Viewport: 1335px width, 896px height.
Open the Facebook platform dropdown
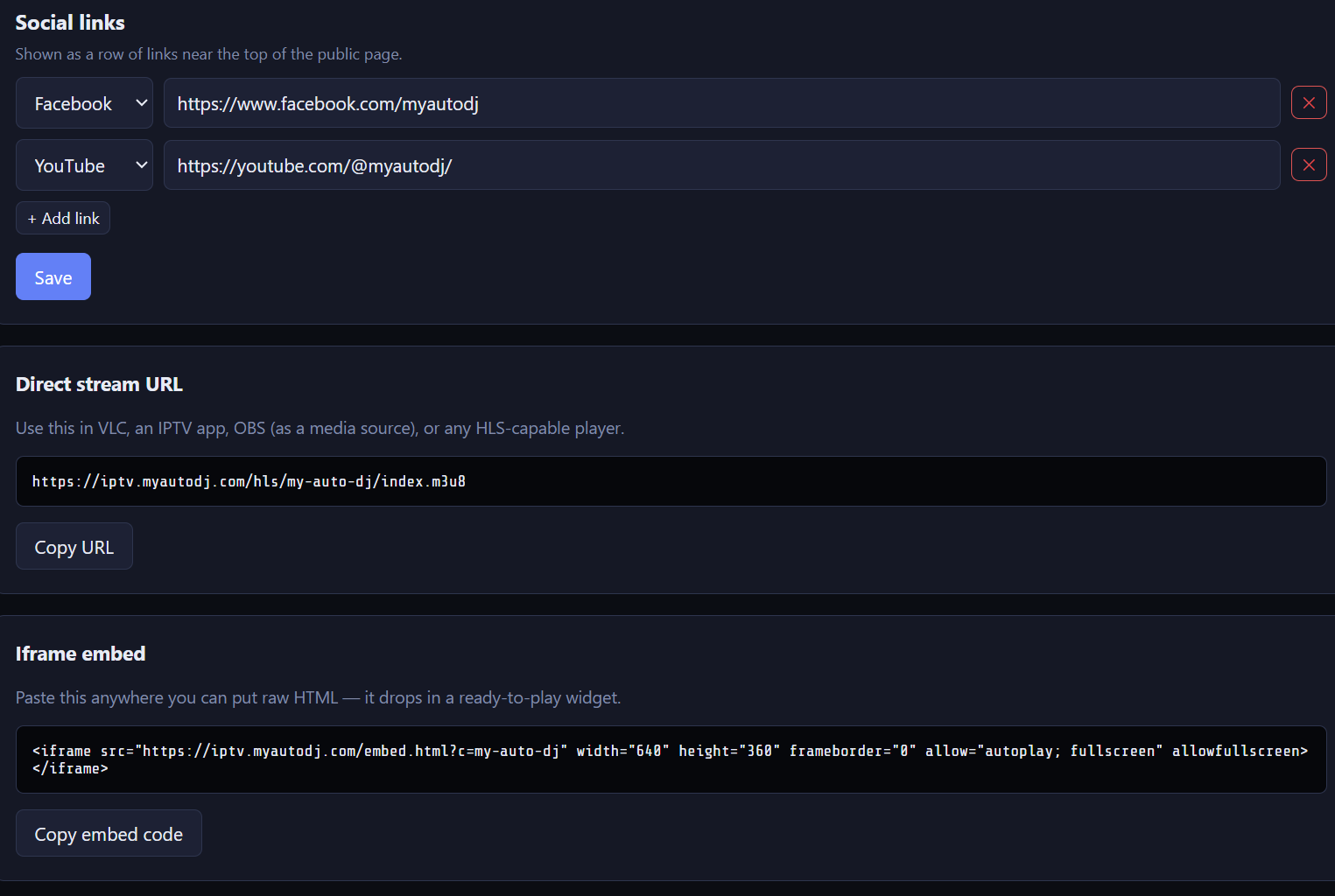click(84, 103)
